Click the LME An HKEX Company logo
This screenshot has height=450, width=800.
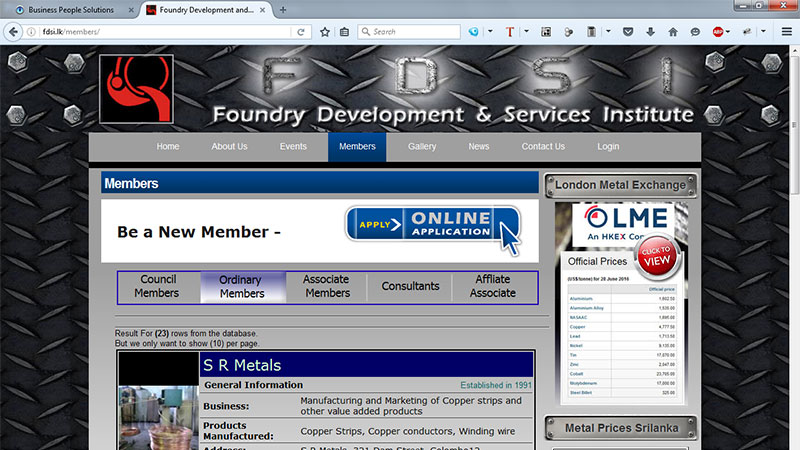624,224
